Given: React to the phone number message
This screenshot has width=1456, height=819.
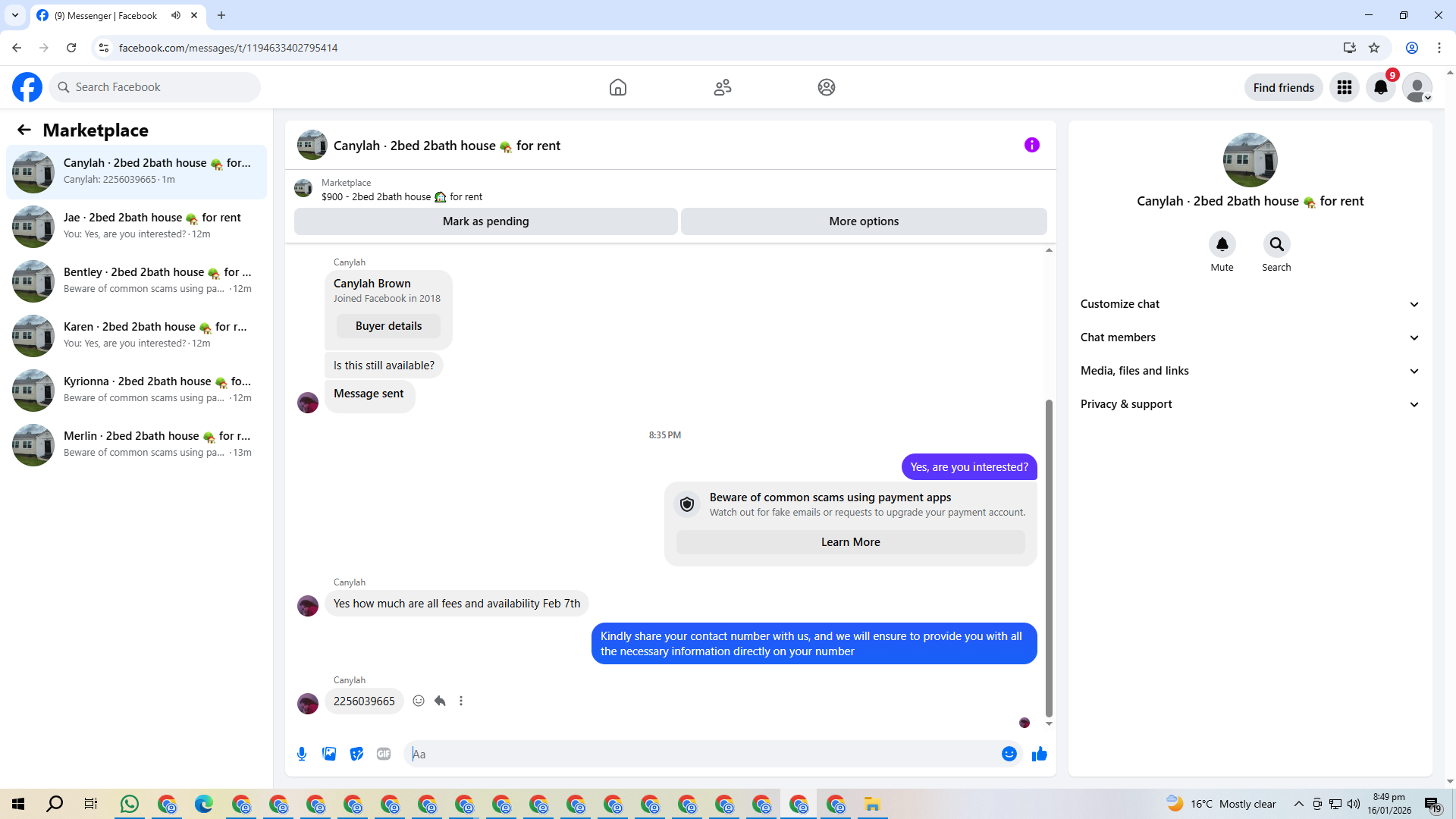Looking at the screenshot, I should coord(419,701).
